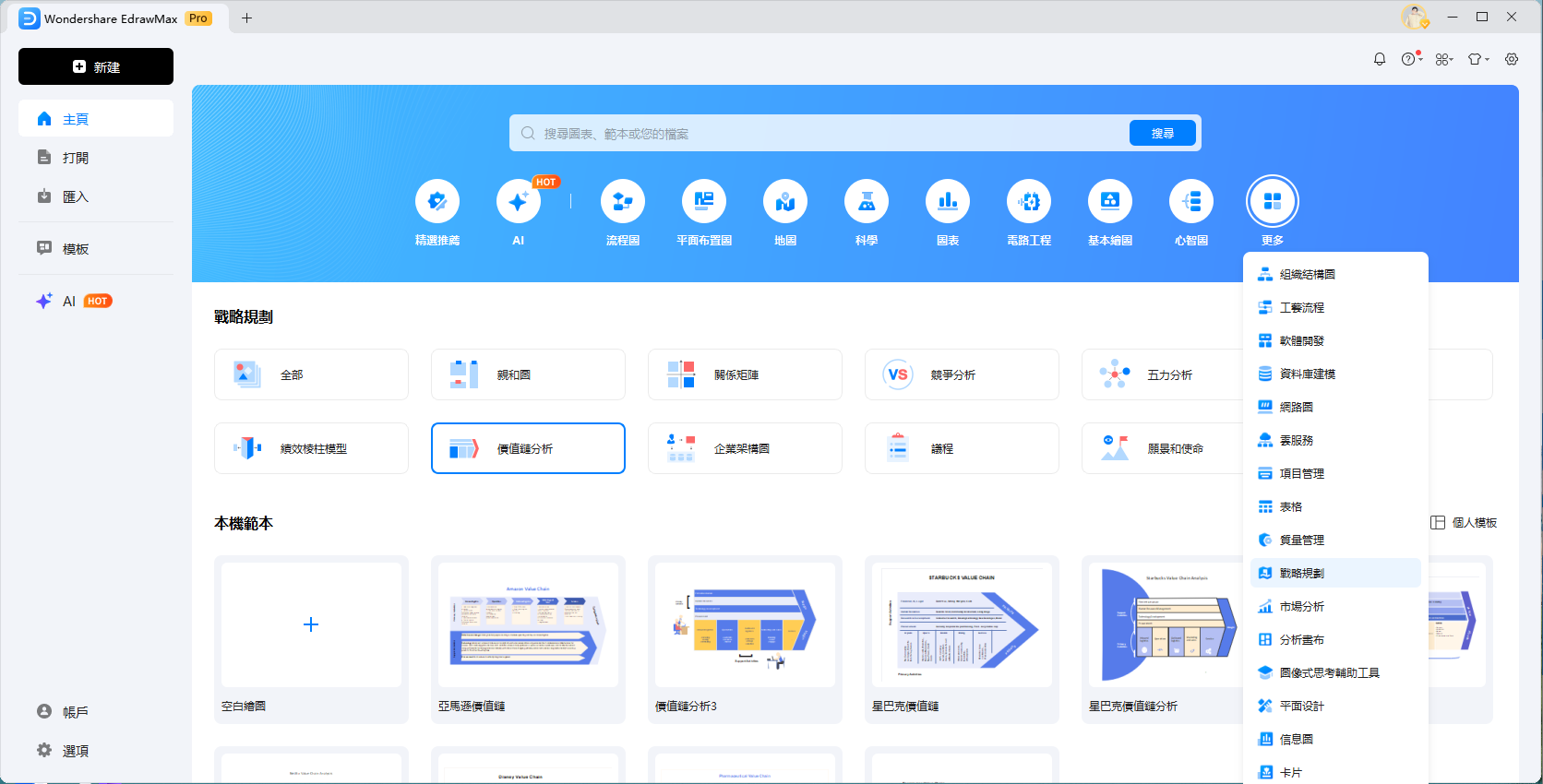Open AI HOT item in sidebar
Image resolution: width=1543 pixels, height=784 pixels.
pyautogui.click(x=96, y=301)
